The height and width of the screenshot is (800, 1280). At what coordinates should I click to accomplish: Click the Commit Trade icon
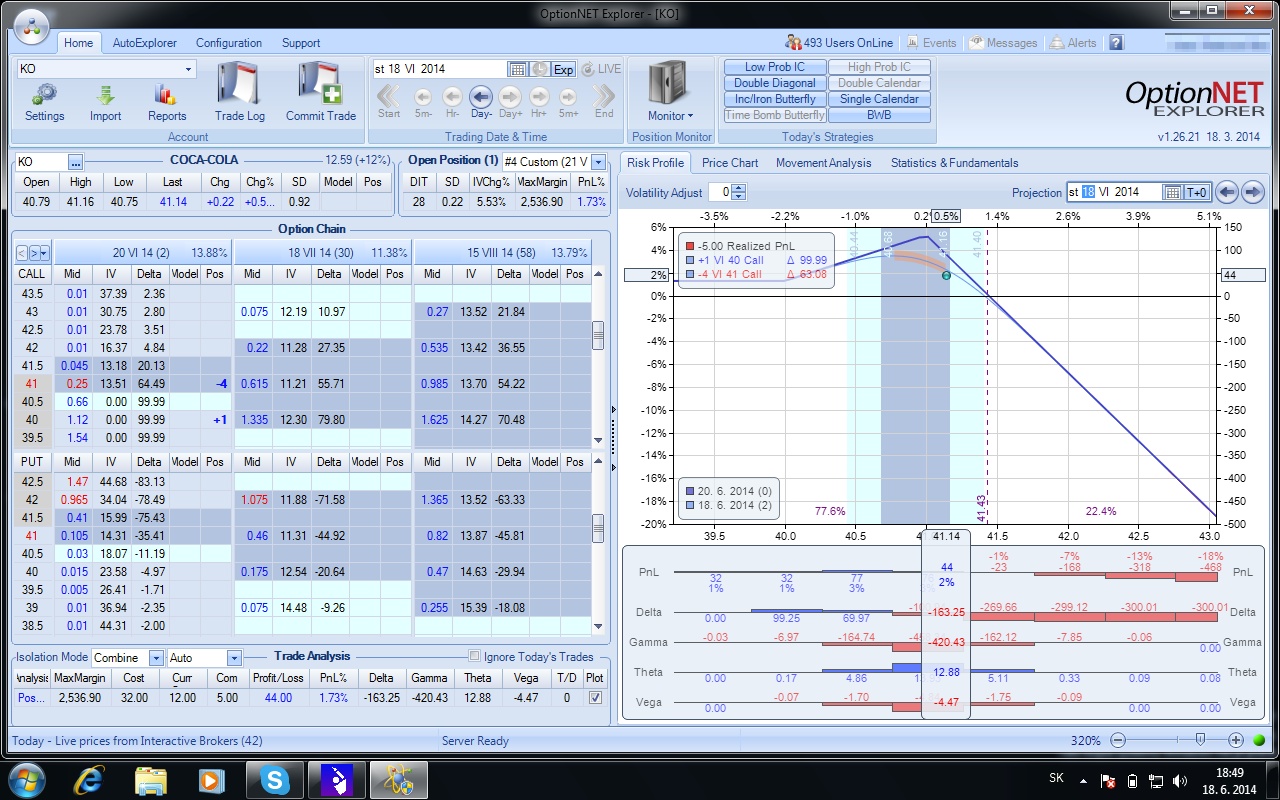(x=320, y=84)
